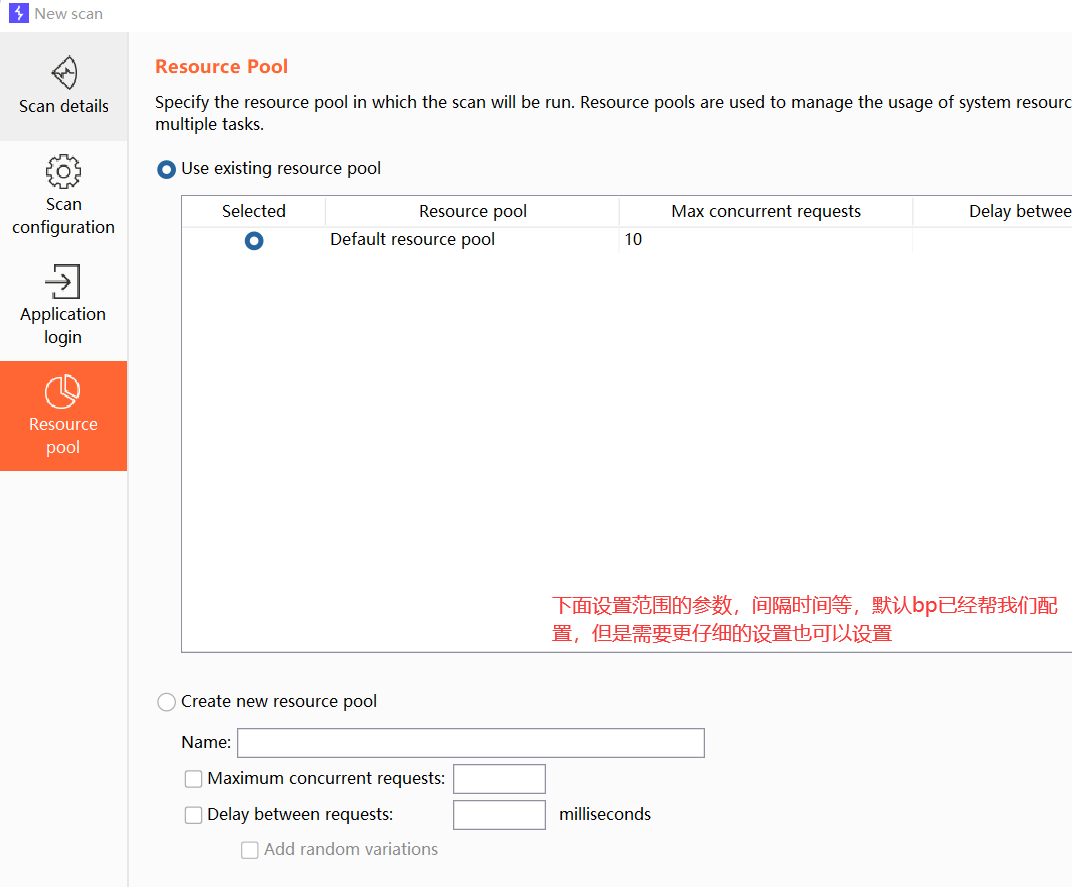Go to the Application login section
The width and height of the screenshot is (1072, 887).
tap(64, 306)
